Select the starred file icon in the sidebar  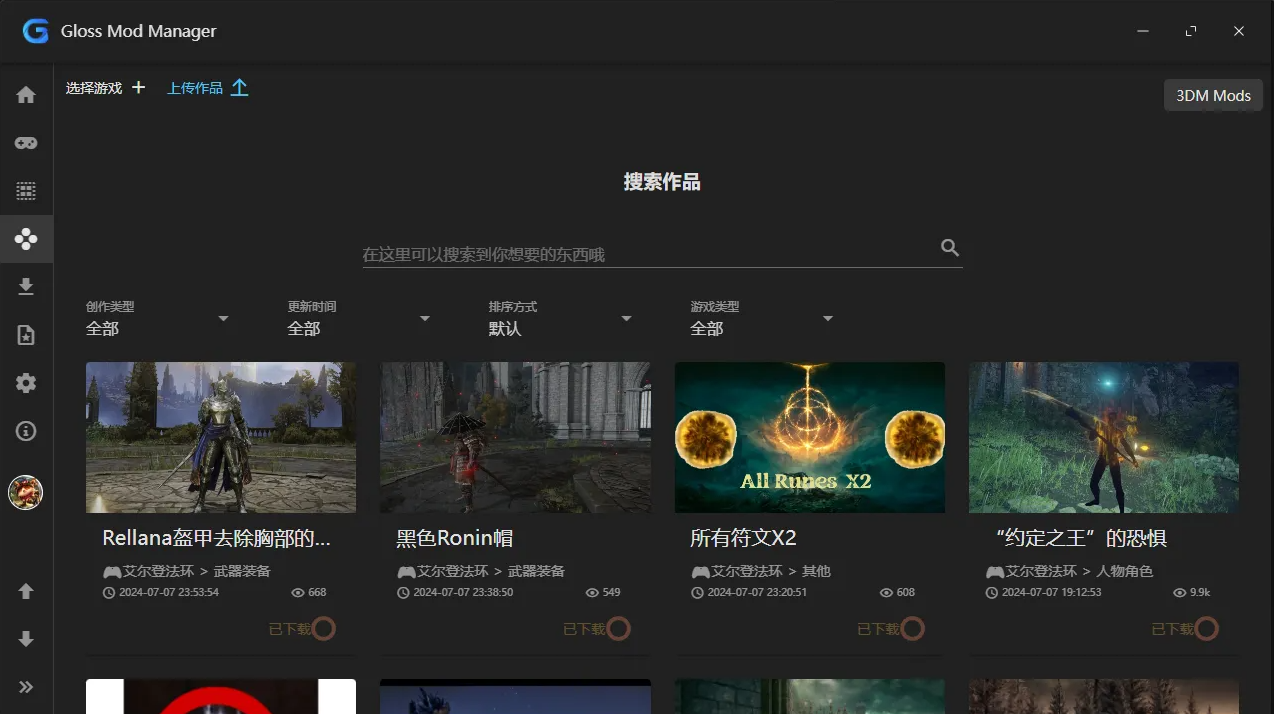point(25,334)
